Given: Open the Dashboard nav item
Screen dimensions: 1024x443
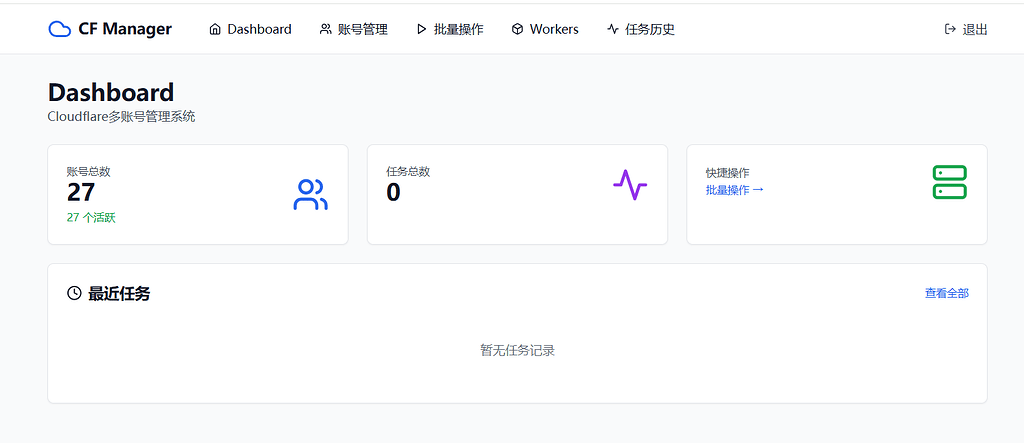Looking at the screenshot, I should tap(250, 29).
